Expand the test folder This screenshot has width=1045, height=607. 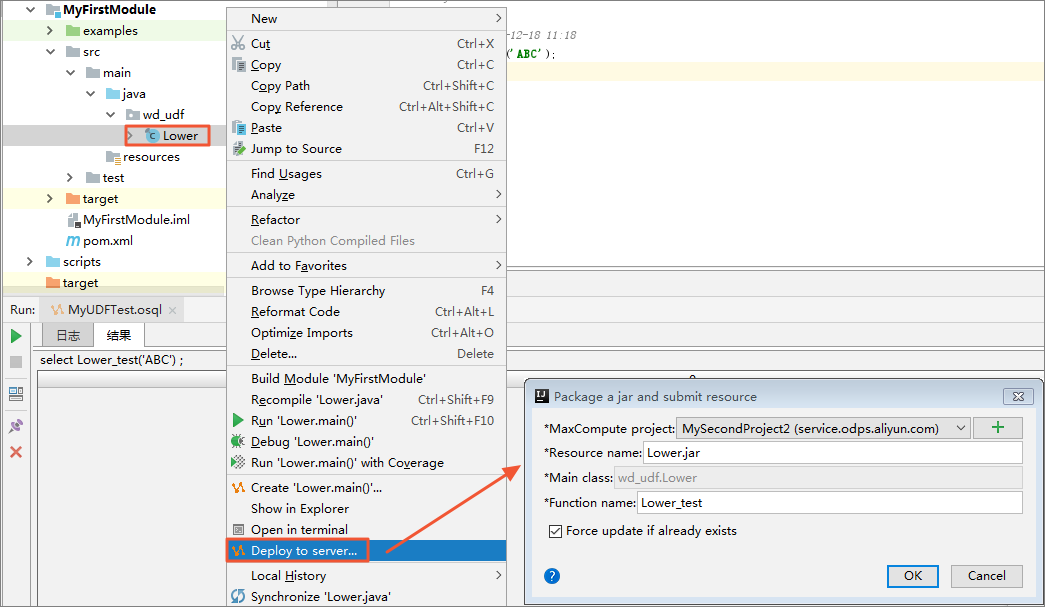pyautogui.click(x=70, y=178)
